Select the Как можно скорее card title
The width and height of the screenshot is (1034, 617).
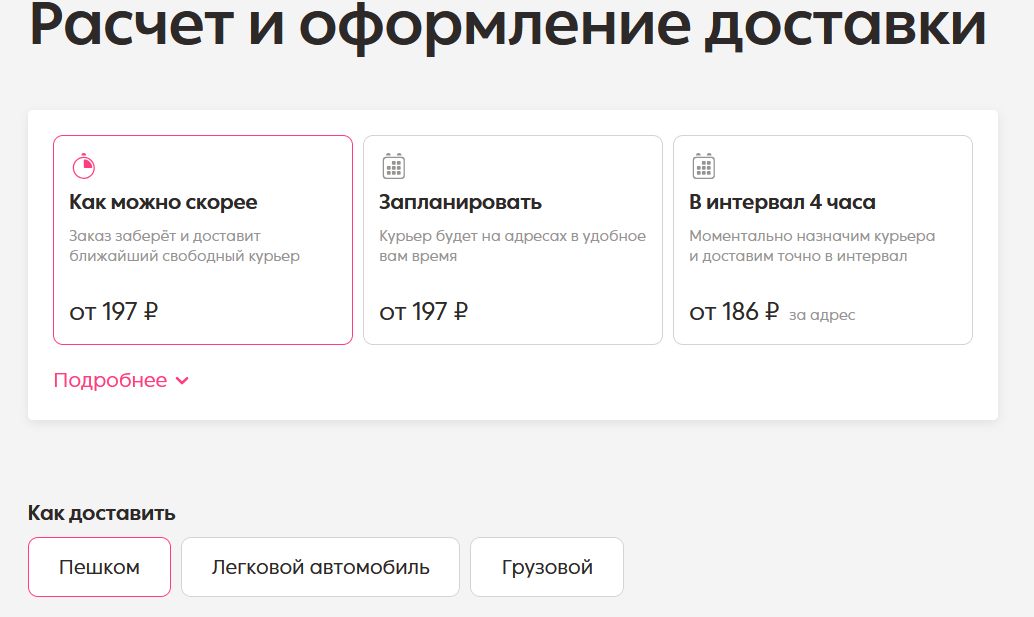click(163, 202)
